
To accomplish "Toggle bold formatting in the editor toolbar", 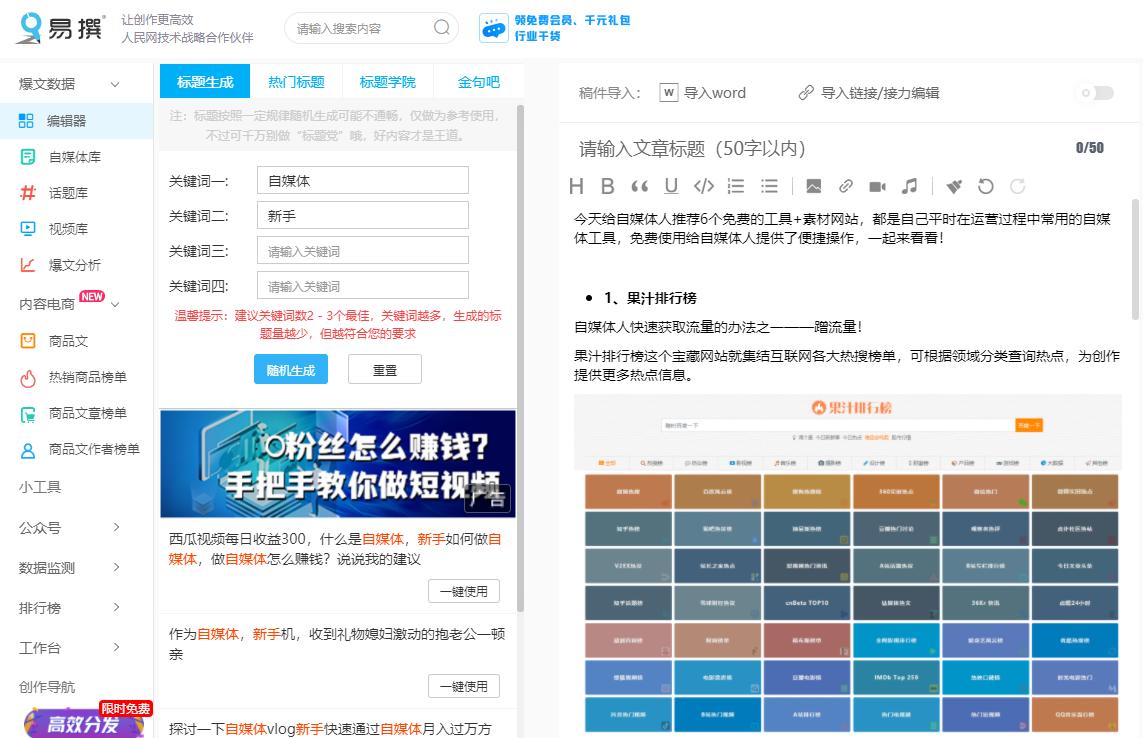I will pyautogui.click(x=608, y=186).
